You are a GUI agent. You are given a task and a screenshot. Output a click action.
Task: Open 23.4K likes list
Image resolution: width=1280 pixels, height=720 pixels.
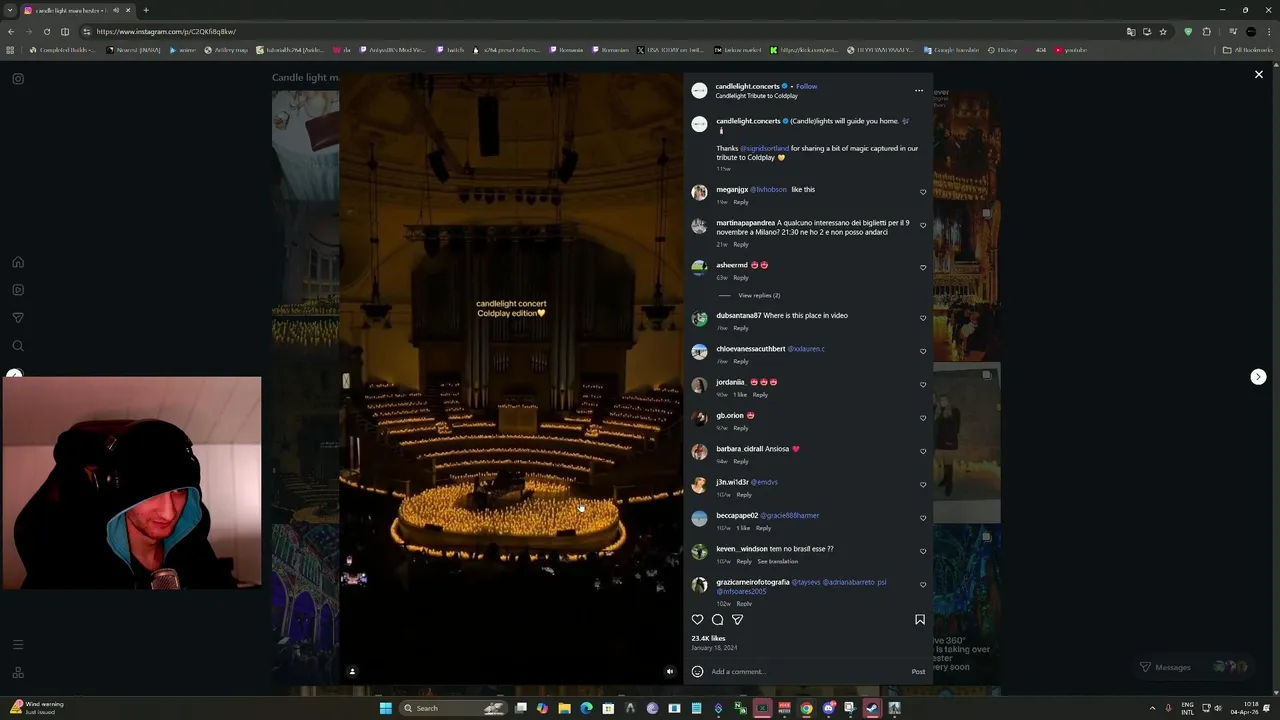[x=708, y=638]
